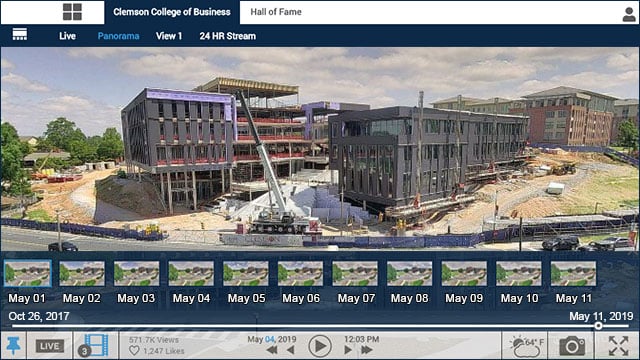Select the May 01 thumbnail
This screenshot has width=640, height=360.
click(27, 273)
